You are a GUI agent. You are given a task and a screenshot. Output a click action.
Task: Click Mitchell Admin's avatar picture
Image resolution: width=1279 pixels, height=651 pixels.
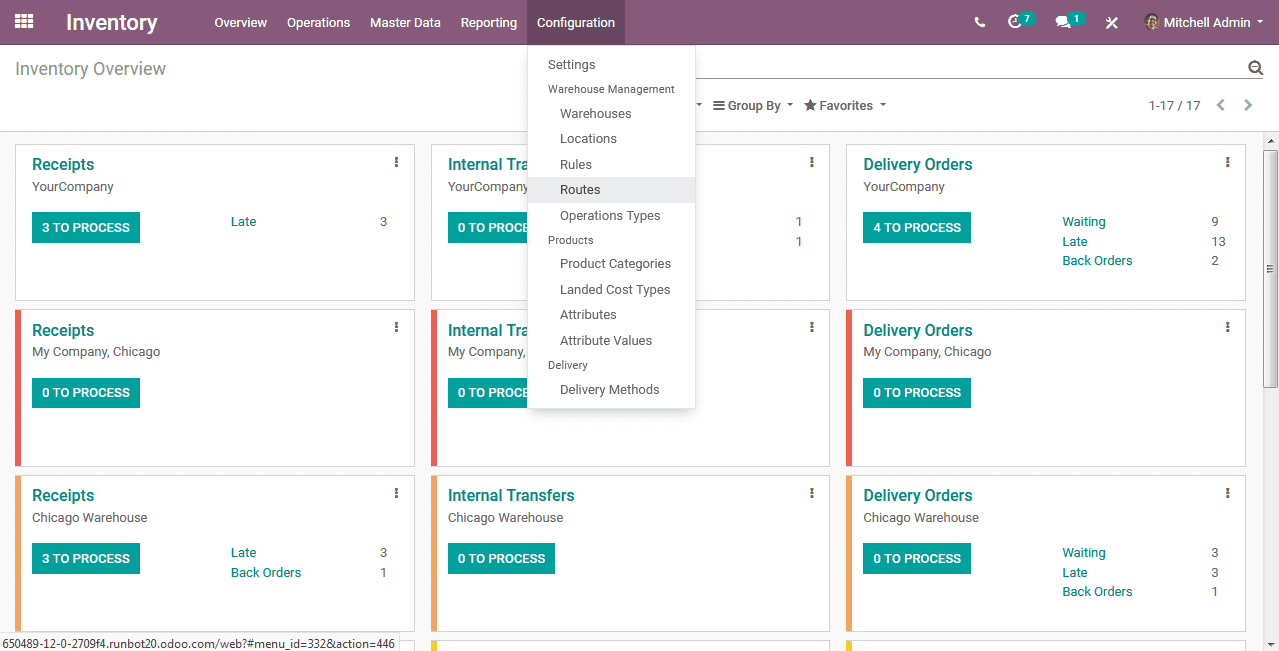pyautogui.click(x=1152, y=22)
